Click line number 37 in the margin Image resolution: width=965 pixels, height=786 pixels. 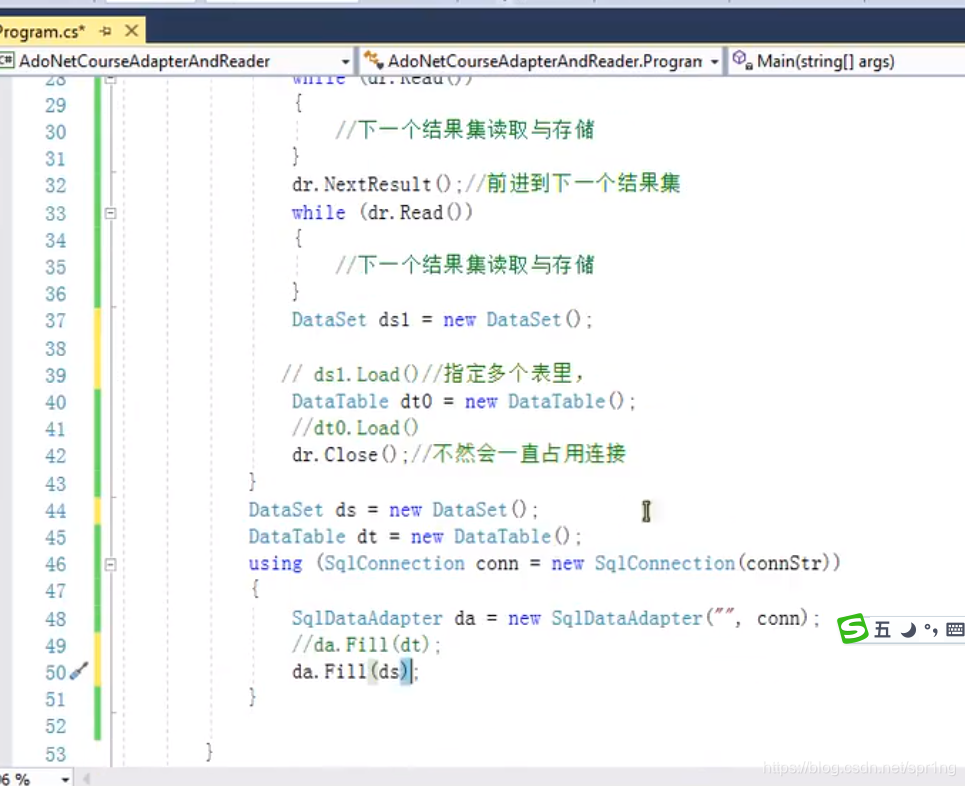[55, 321]
